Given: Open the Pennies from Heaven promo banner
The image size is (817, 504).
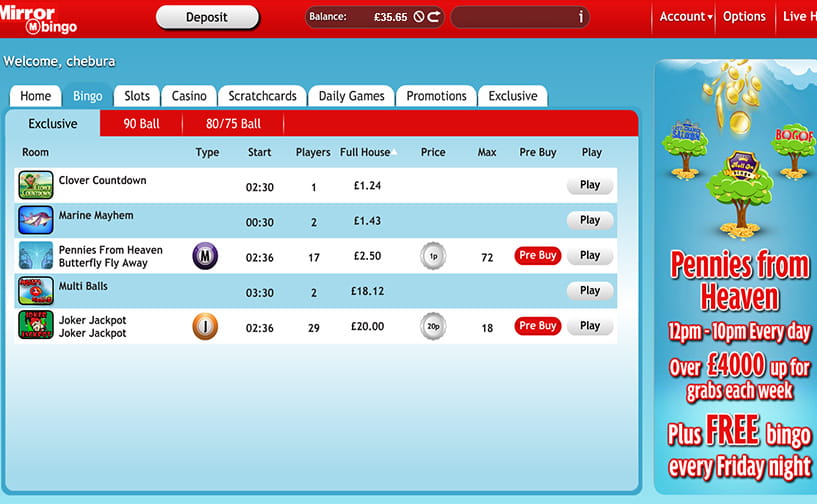Looking at the screenshot, I should point(736,276).
